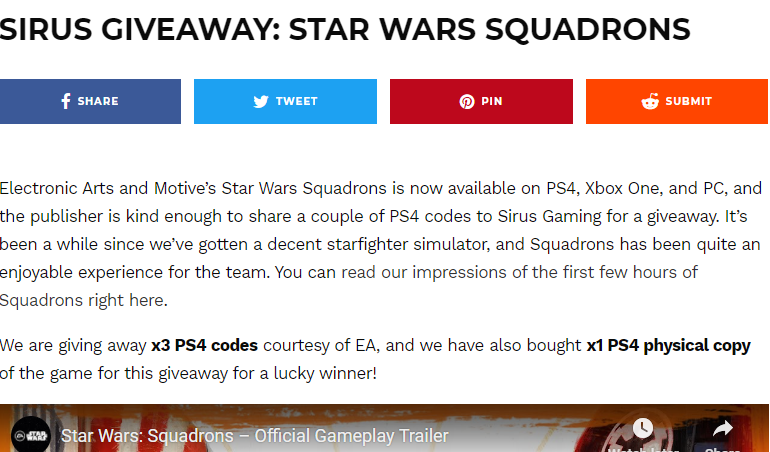Click the Reddit alien icon
The width and height of the screenshot is (770, 452).
(x=650, y=101)
